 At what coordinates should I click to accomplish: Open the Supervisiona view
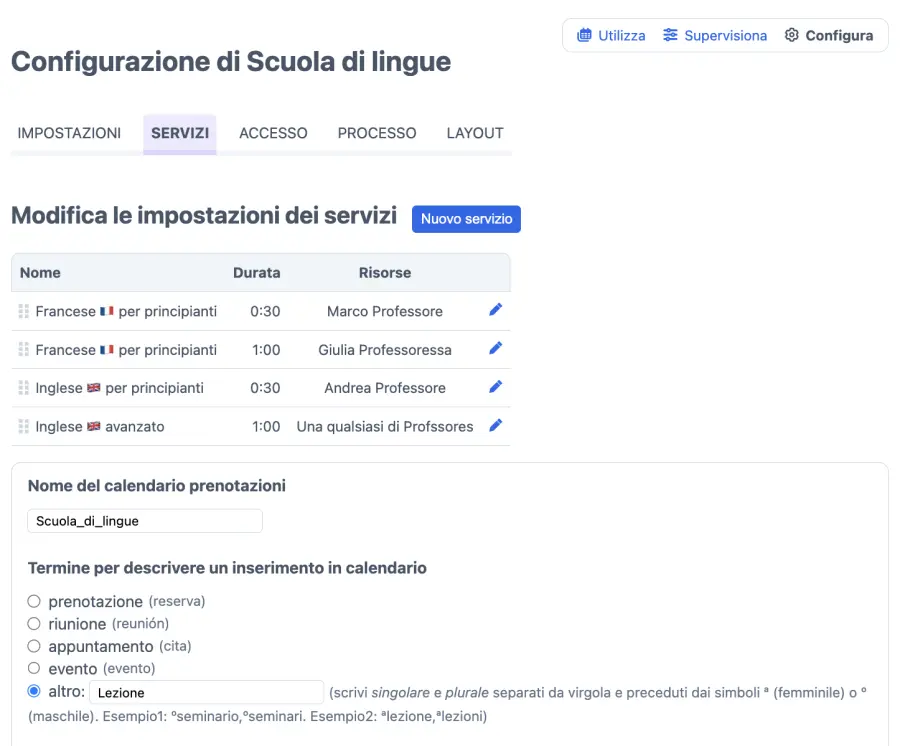point(725,34)
